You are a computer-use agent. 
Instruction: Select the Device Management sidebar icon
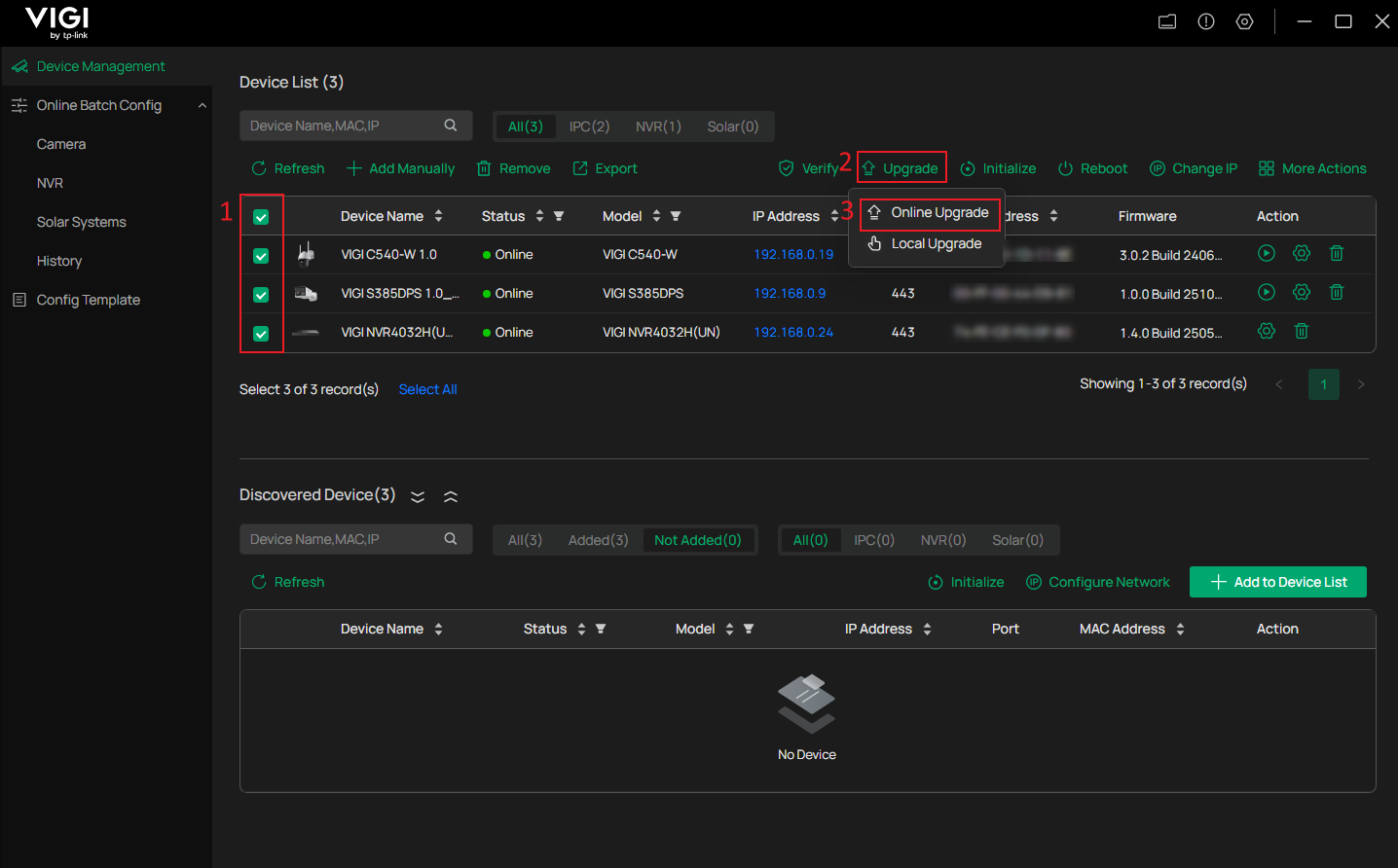tap(19, 66)
